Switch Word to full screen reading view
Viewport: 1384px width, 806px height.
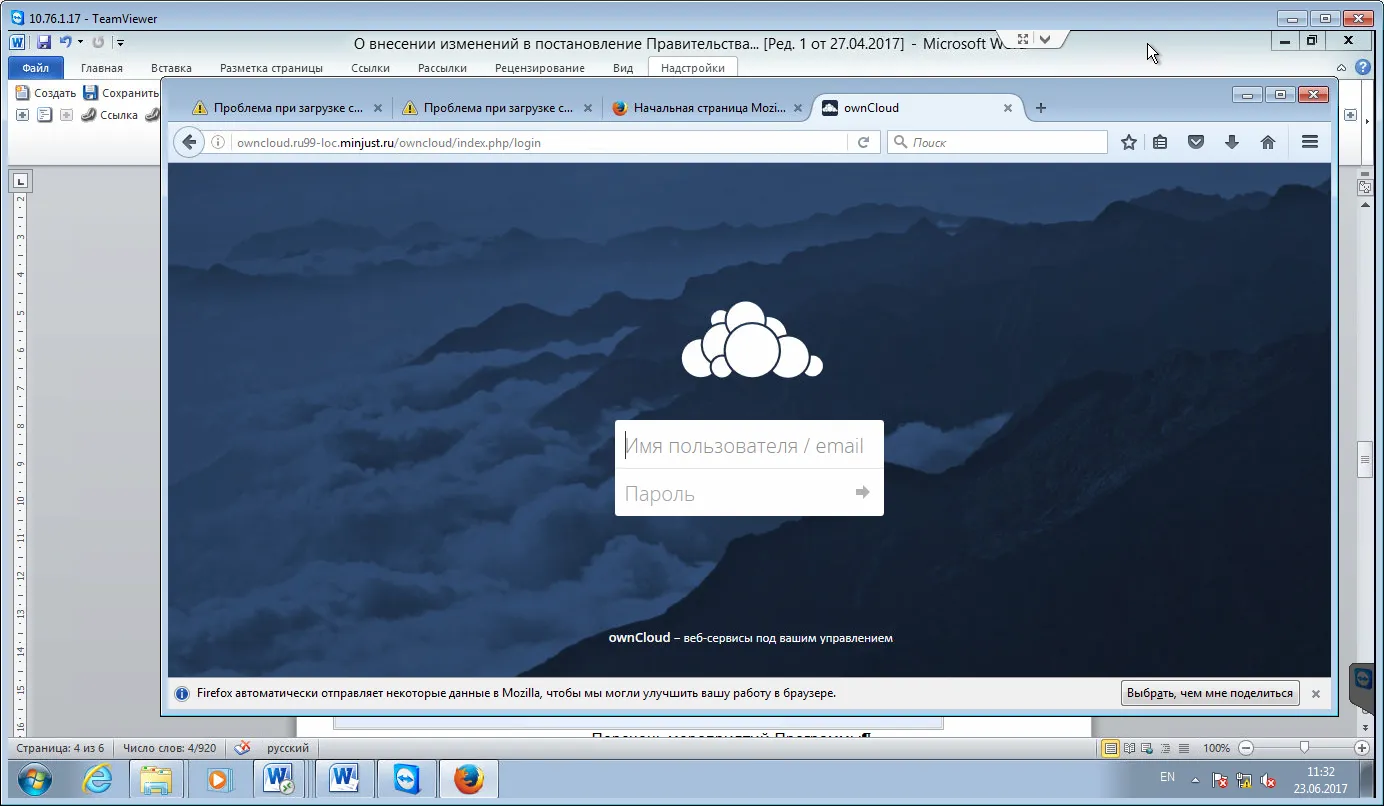[1130, 748]
